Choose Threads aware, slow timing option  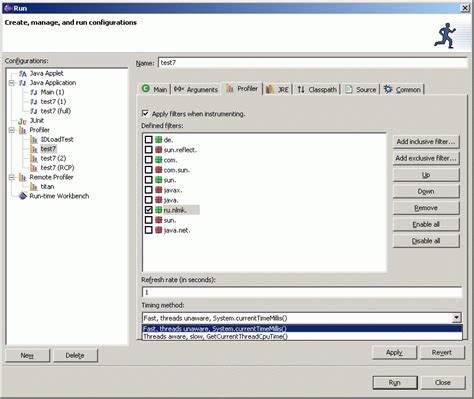pyautogui.click(x=302, y=336)
